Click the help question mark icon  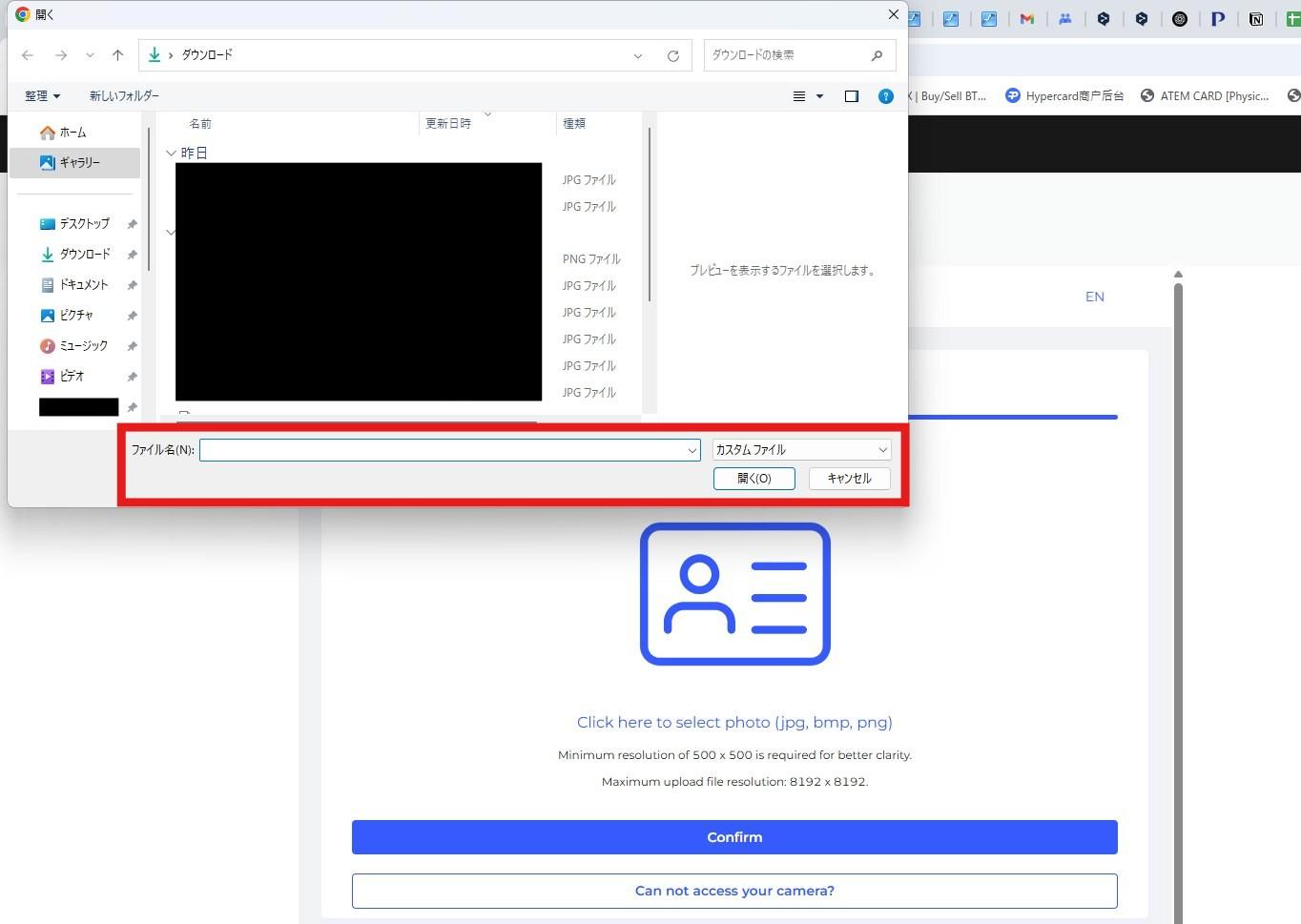[x=885, y=96]
